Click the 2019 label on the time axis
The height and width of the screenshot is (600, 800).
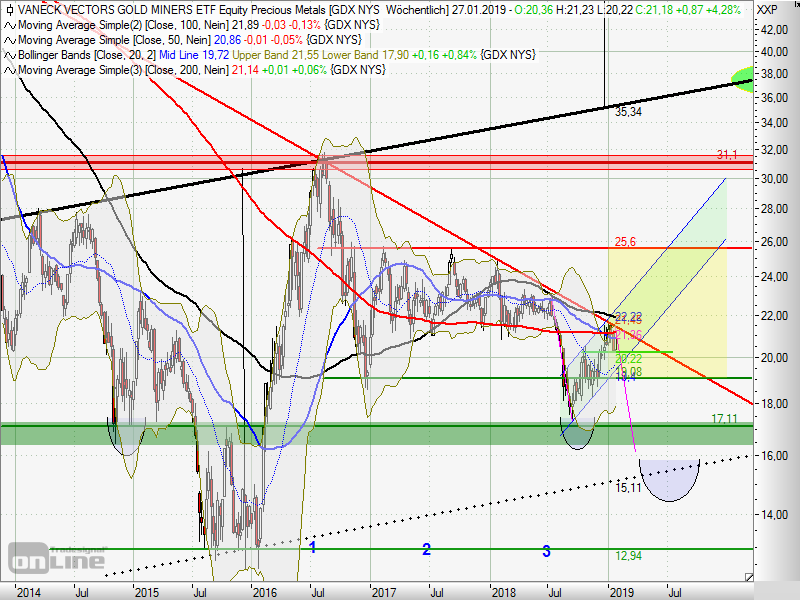621,592
